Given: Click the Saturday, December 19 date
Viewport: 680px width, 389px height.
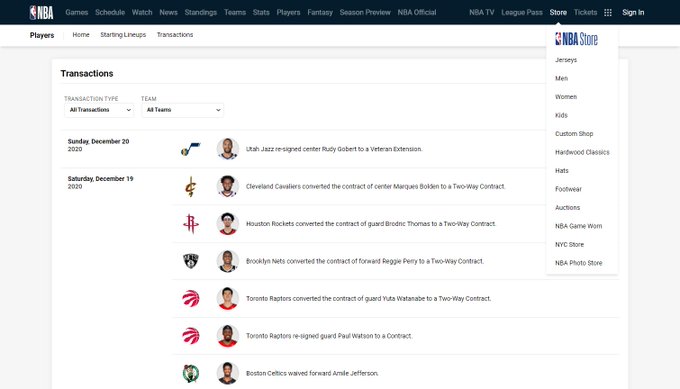Looking at the screenshot, I should pyautogui.click(x=100, y=179).
